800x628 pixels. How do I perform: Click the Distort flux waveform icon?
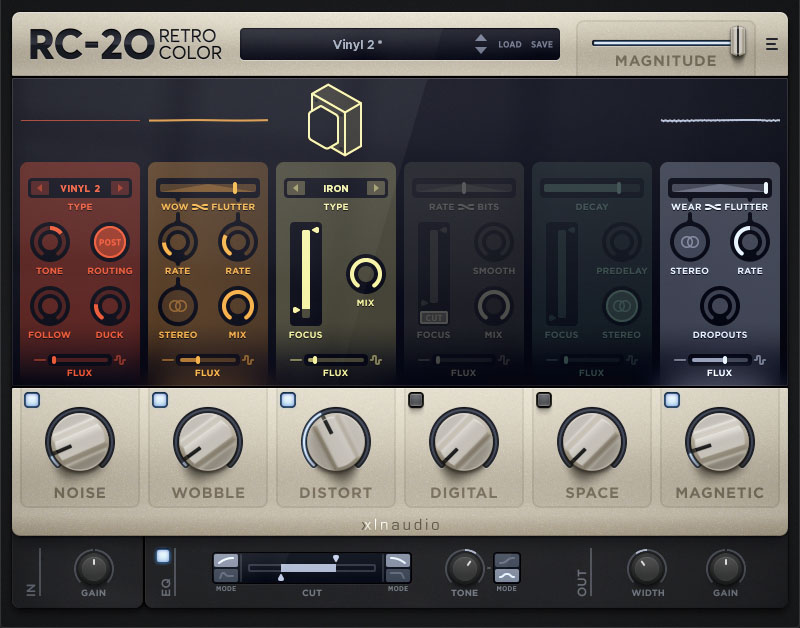click(x=377, y=360)
